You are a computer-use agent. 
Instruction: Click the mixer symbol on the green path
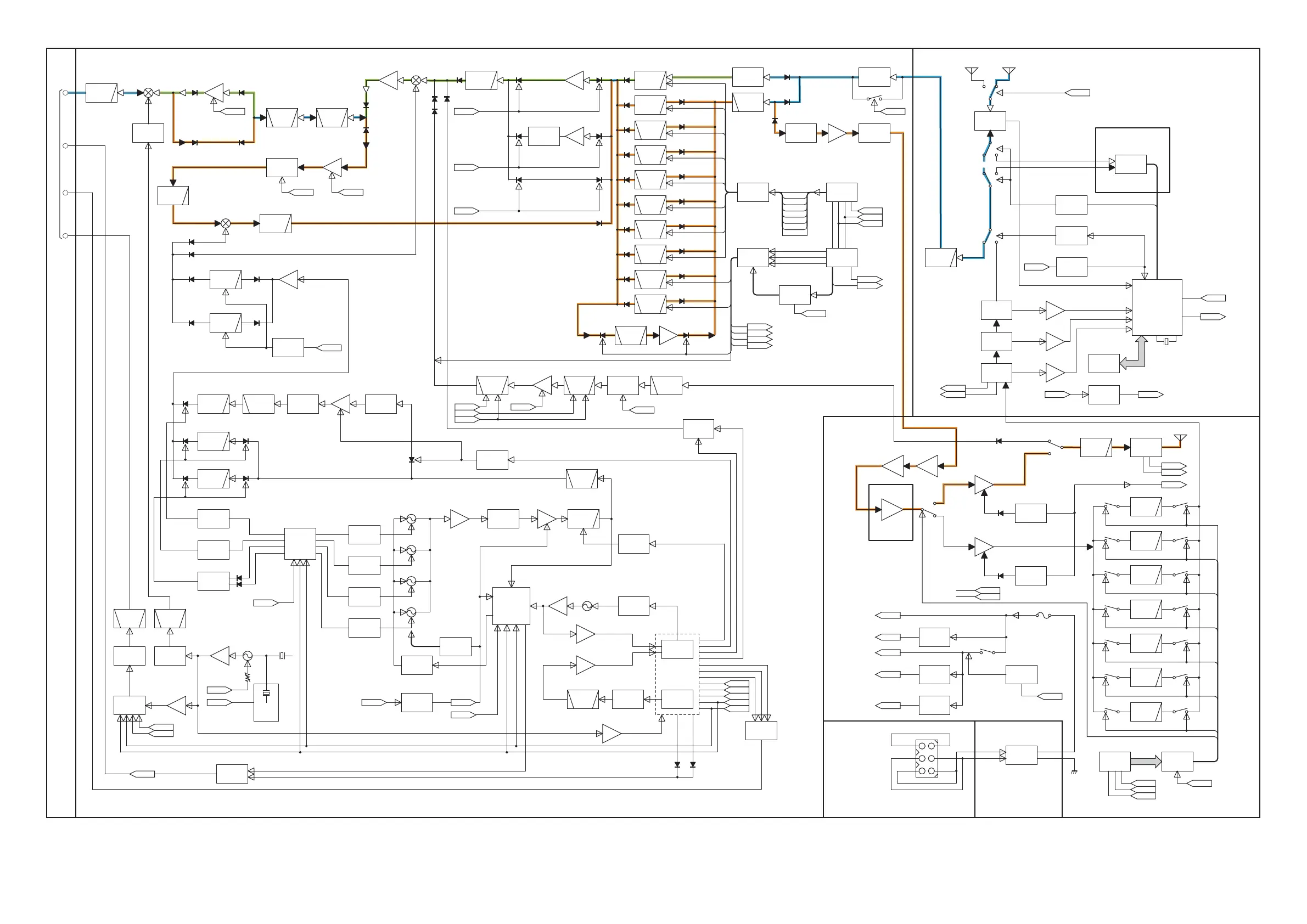[x=416, y=80]
